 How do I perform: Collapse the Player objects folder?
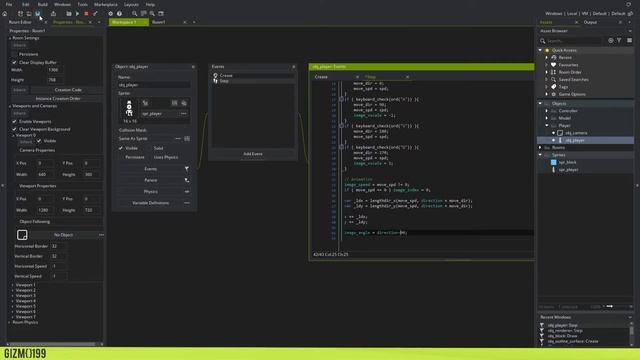(x=547, y=126)
